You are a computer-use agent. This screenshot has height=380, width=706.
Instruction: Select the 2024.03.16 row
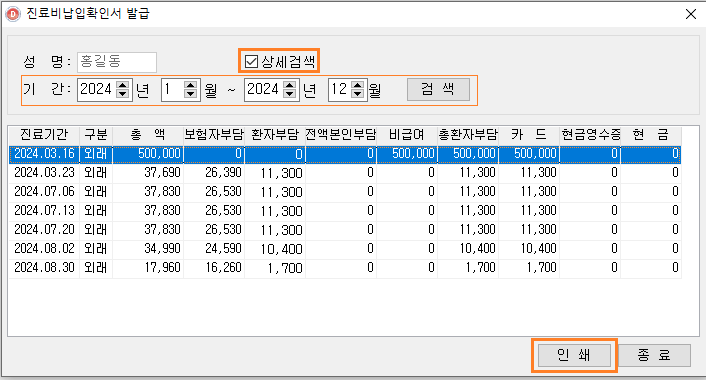click(x=345, y=154)
